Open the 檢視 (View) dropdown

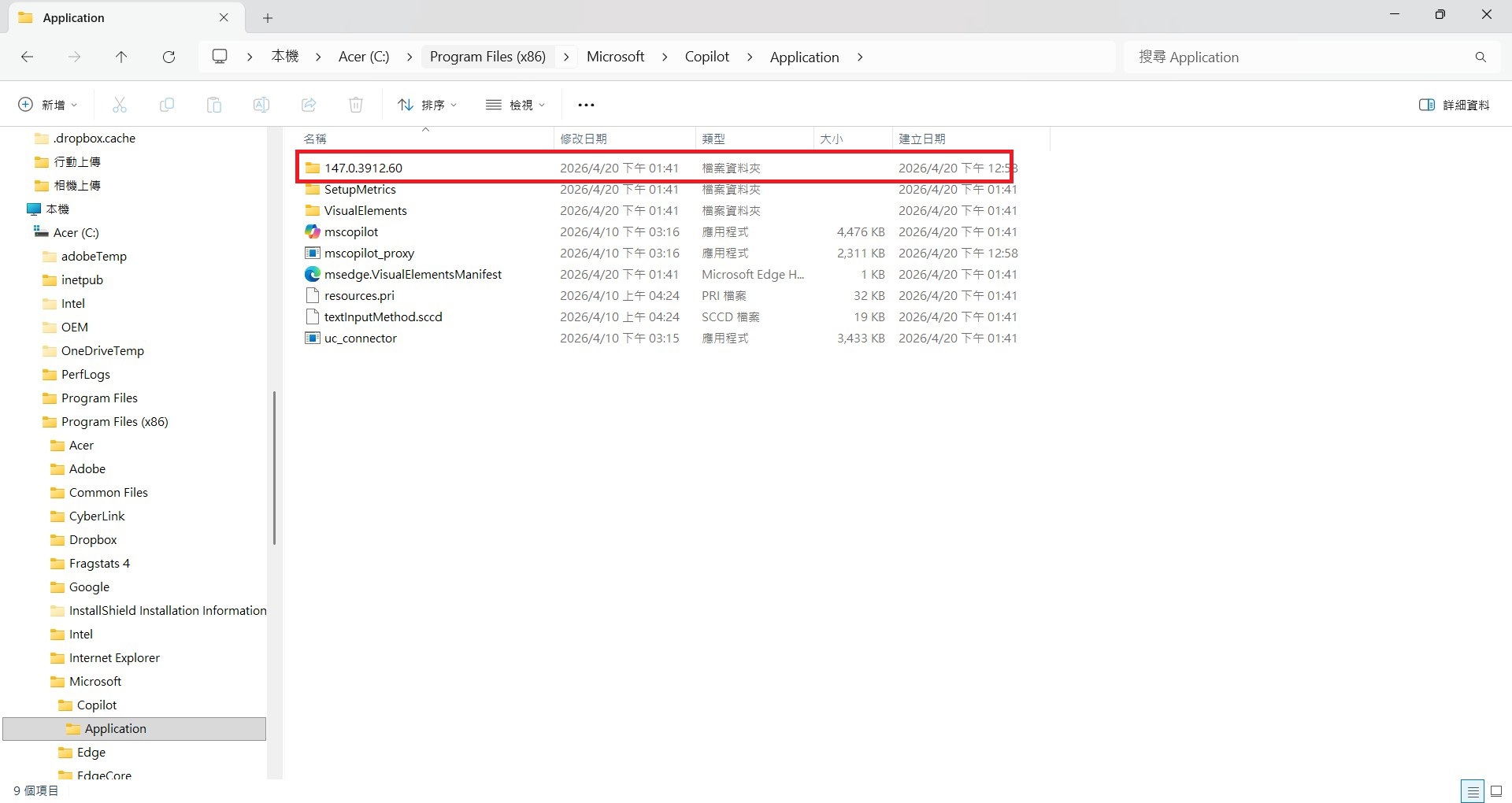[516, 105]
